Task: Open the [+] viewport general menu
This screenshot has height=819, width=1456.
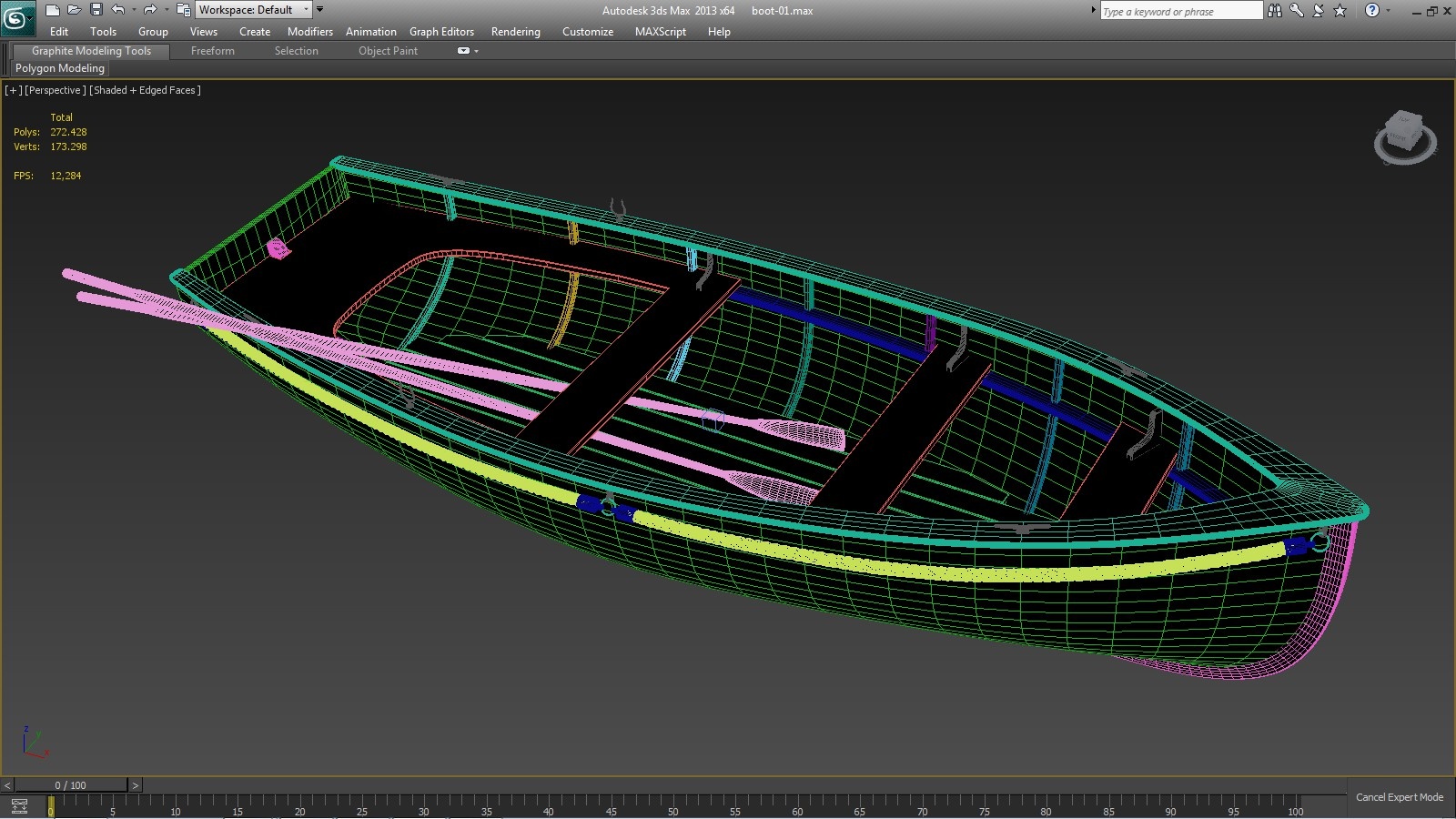Action: [13, 90]
